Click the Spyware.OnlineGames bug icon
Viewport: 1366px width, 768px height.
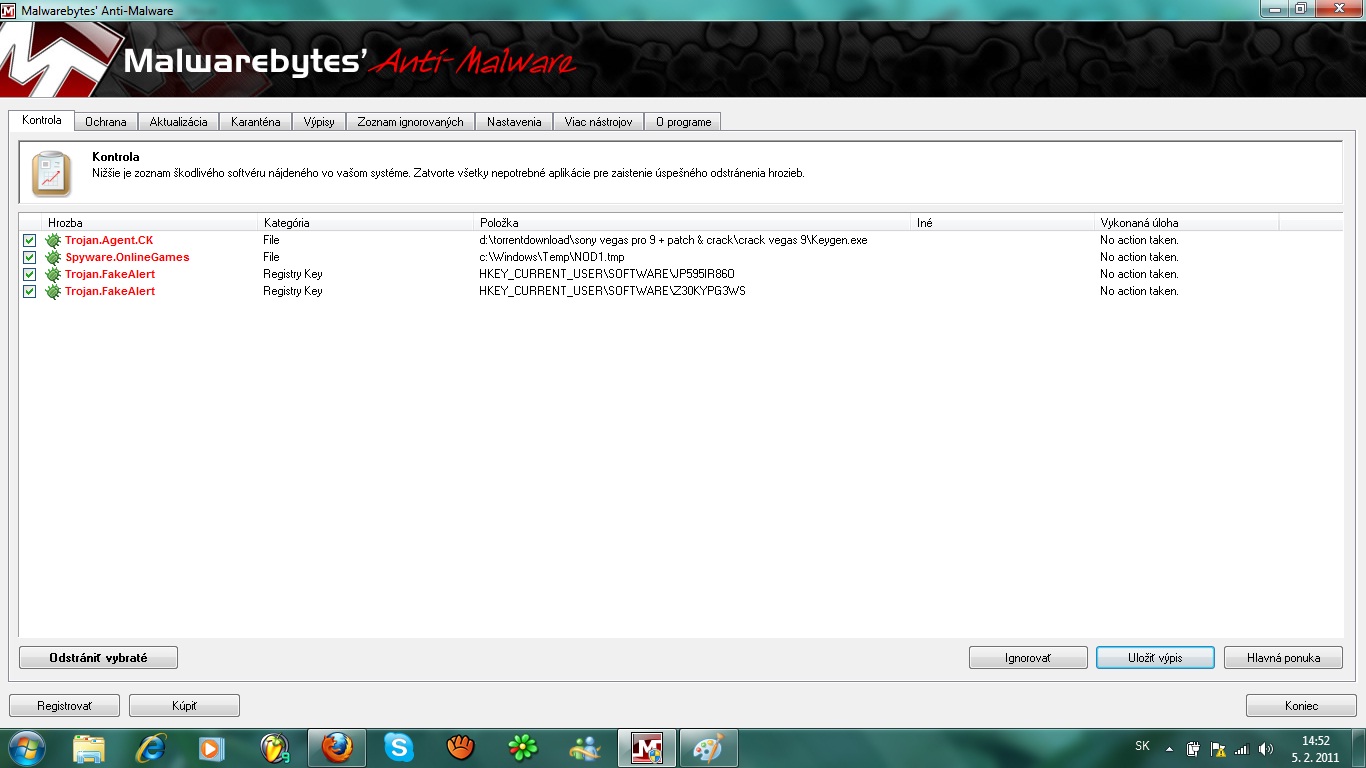click(54, 258)
